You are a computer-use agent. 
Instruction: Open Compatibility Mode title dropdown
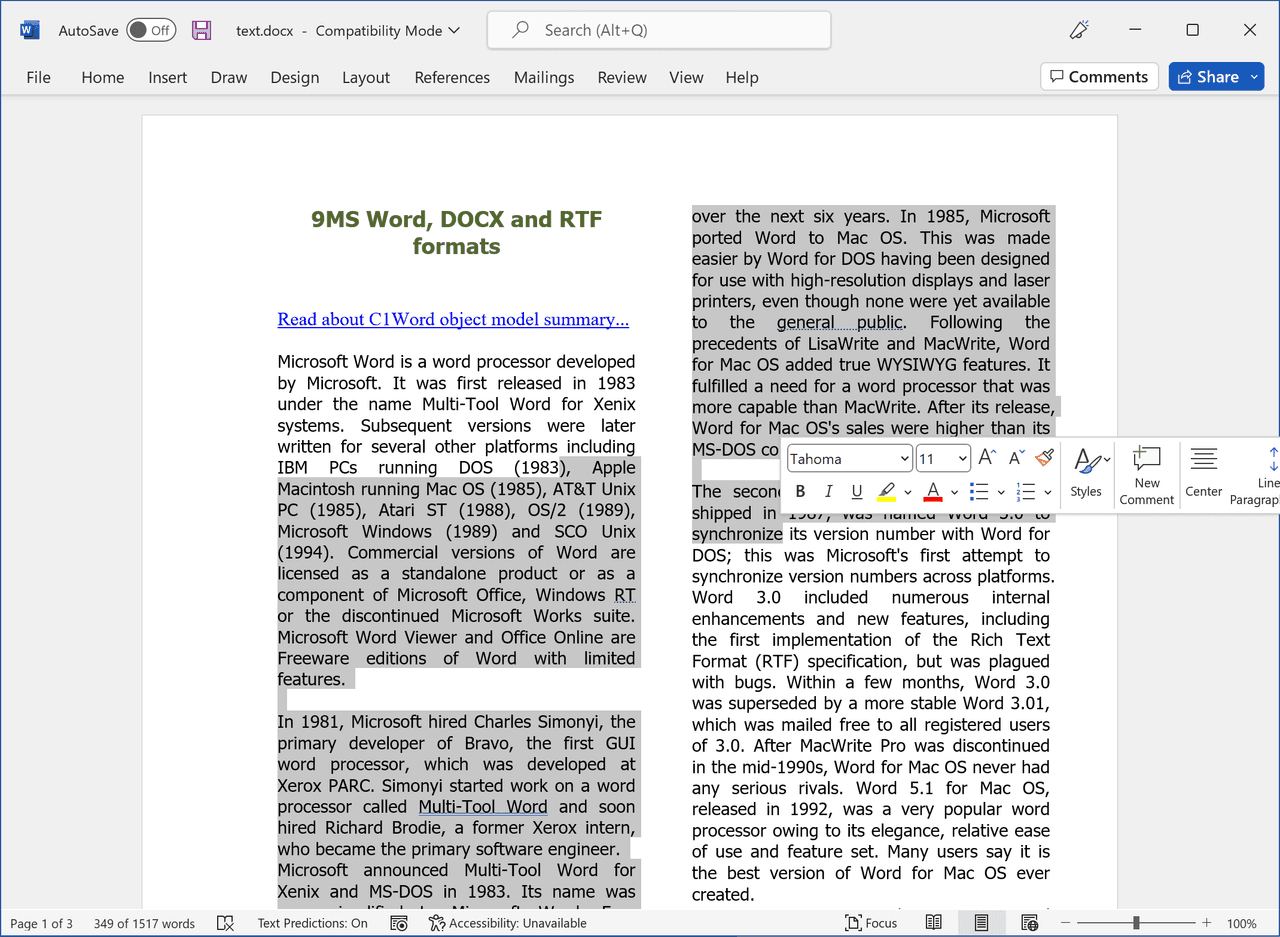(387, 30)
